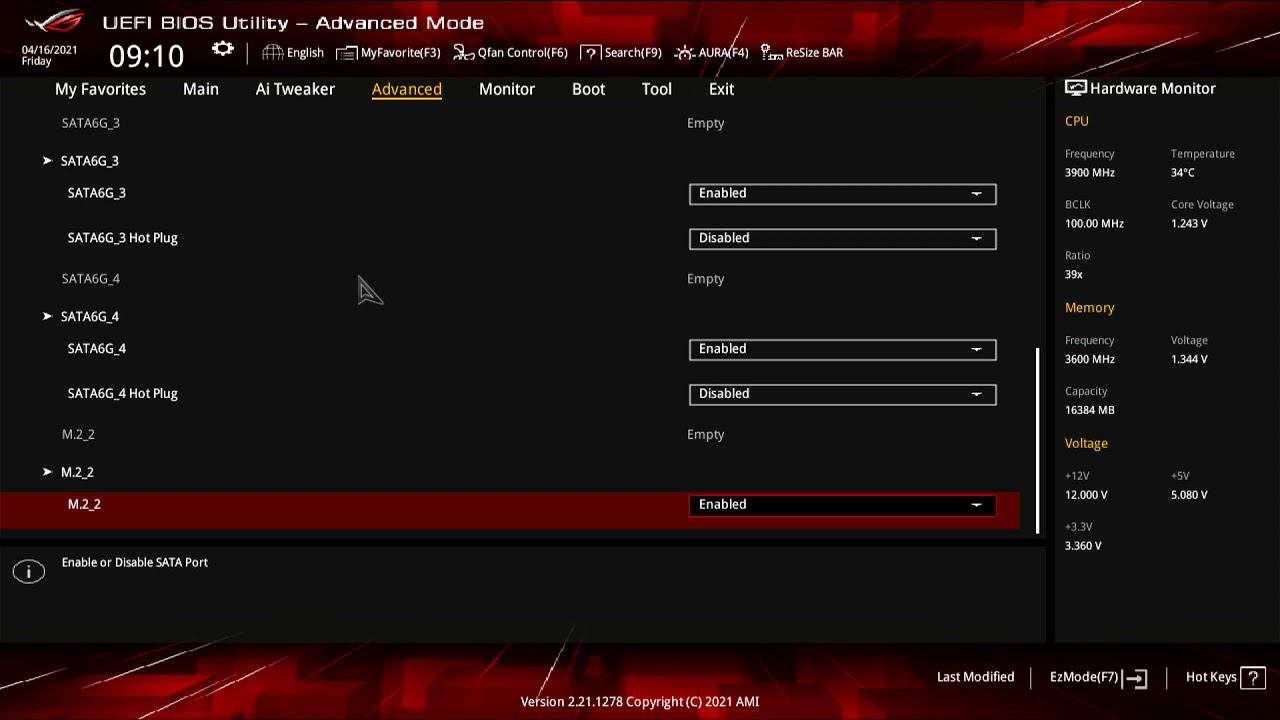
Task: Click the memory frequency 3600 MHz
Action: click(x=1089, y=358)
